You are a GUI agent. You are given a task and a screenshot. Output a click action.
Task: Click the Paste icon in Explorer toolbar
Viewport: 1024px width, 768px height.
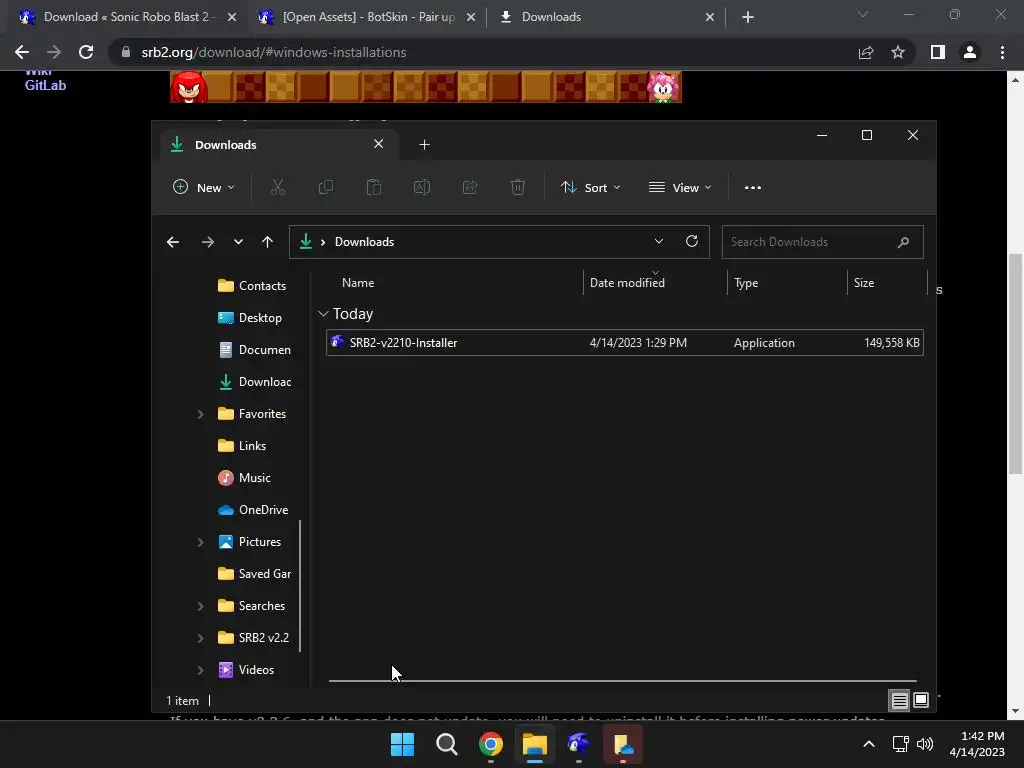pyautogui.click(x=374, y=187)
